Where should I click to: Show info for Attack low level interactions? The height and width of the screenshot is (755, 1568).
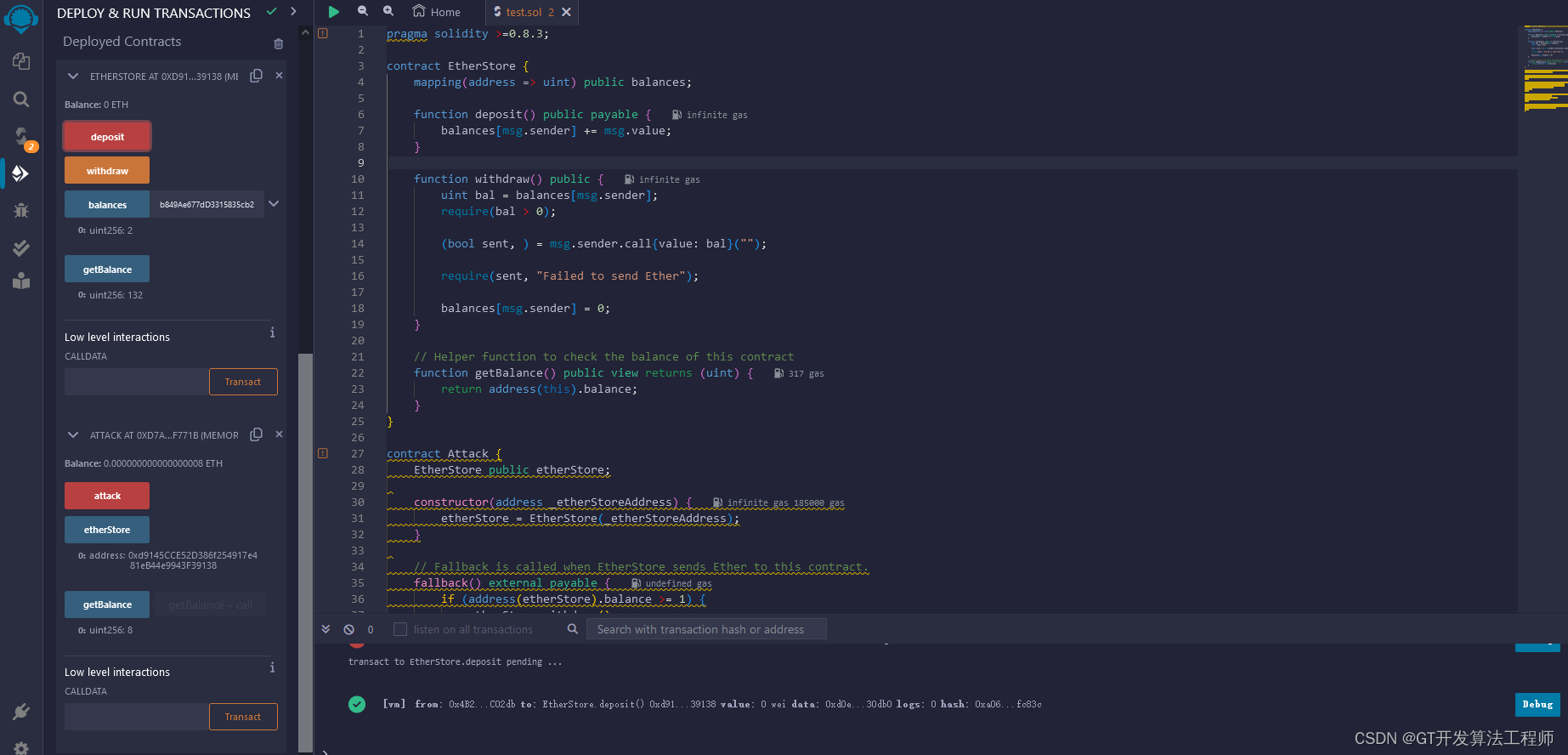(272, 667)
